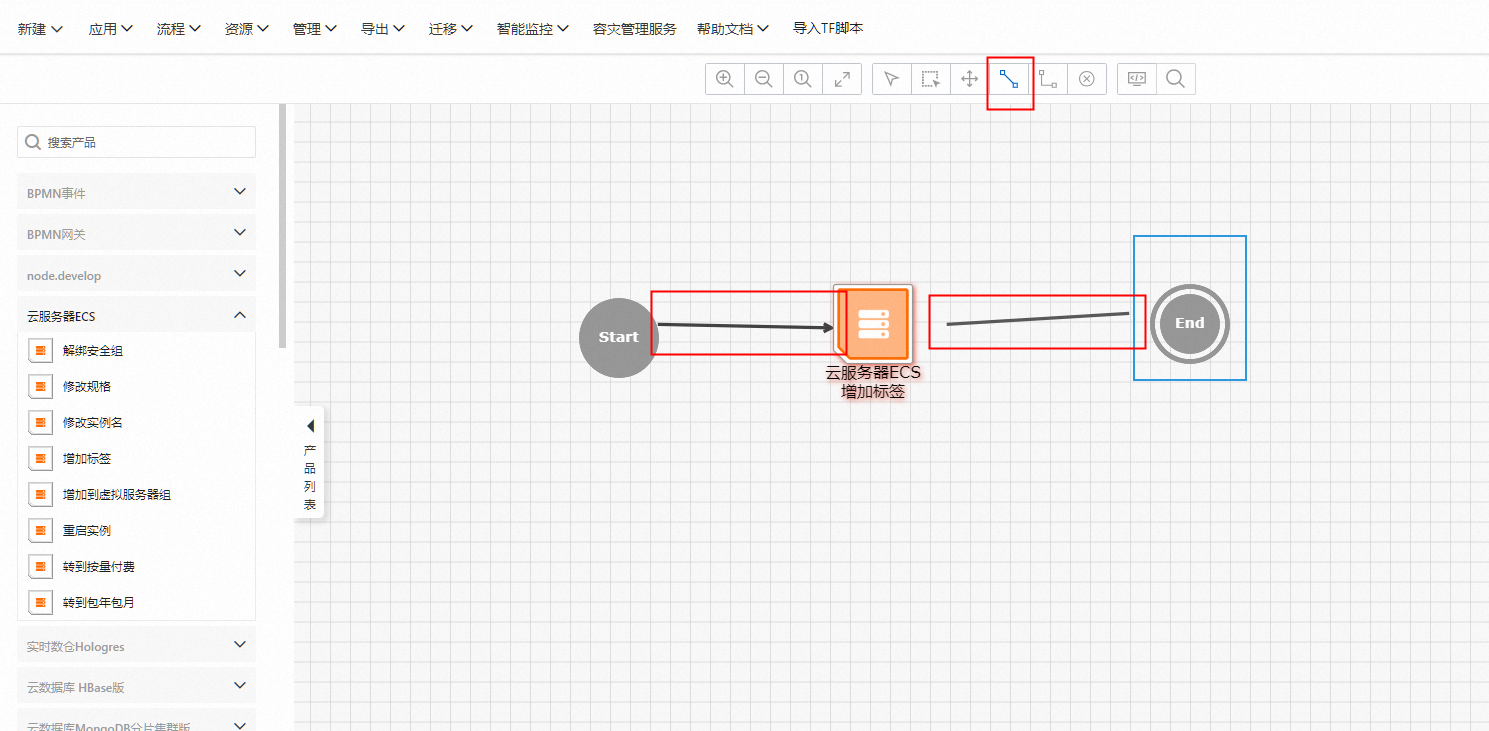This screenshot has width=1489, height=731.
Task: Select the pointer arrow tool
Action: pyautogui.click(x=892, y=79)
